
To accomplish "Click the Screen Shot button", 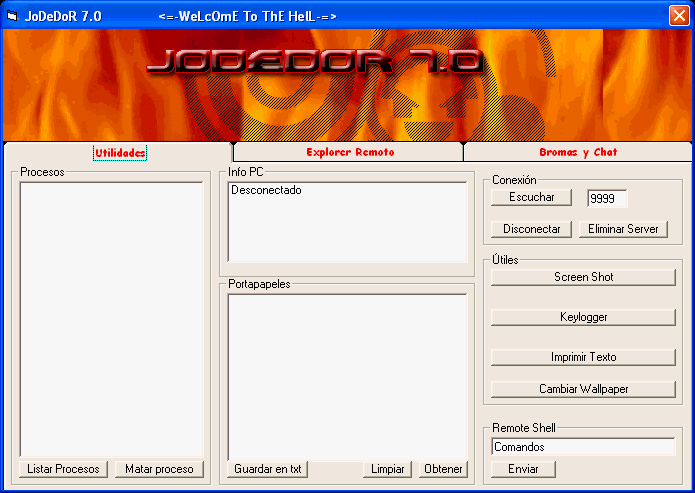I will pos(583,277).
